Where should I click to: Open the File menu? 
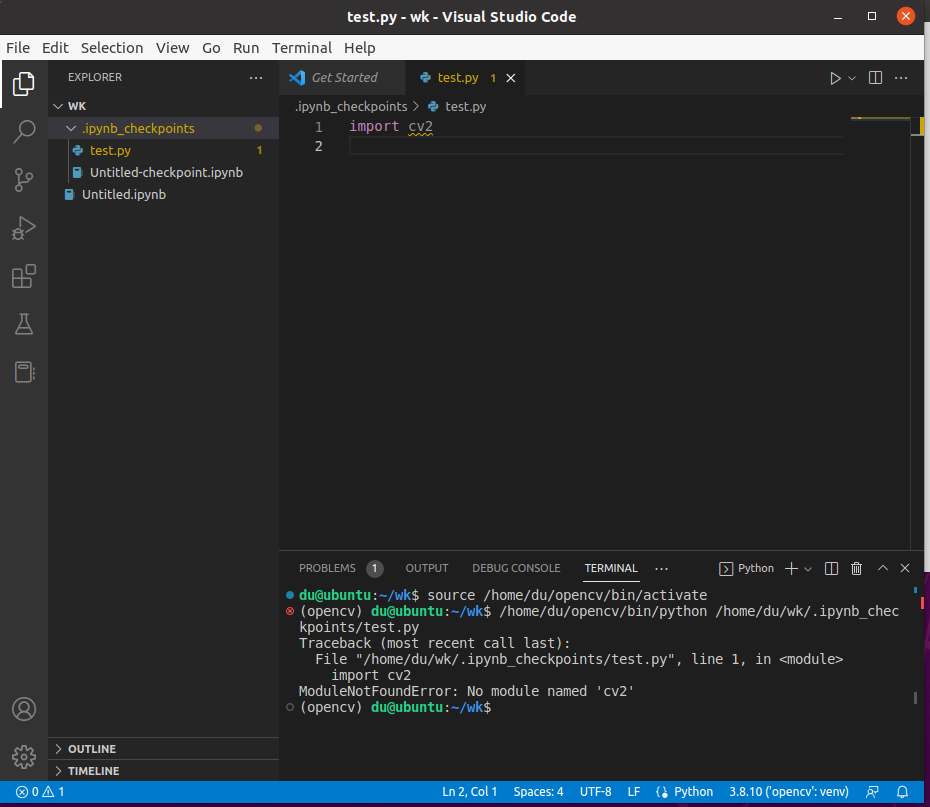pos(18,48)
